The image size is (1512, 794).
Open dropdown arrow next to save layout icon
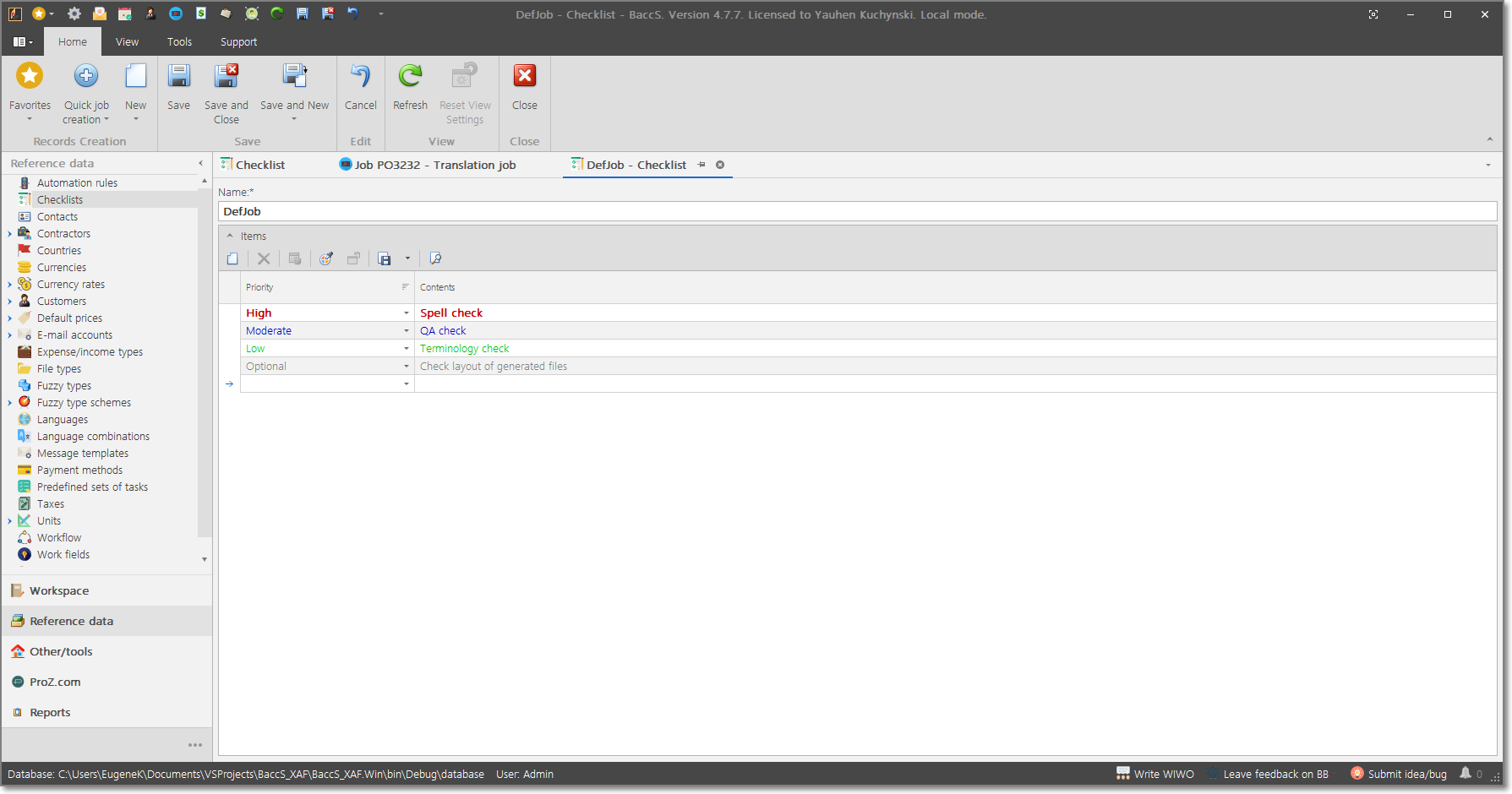[x=407, y=258]
